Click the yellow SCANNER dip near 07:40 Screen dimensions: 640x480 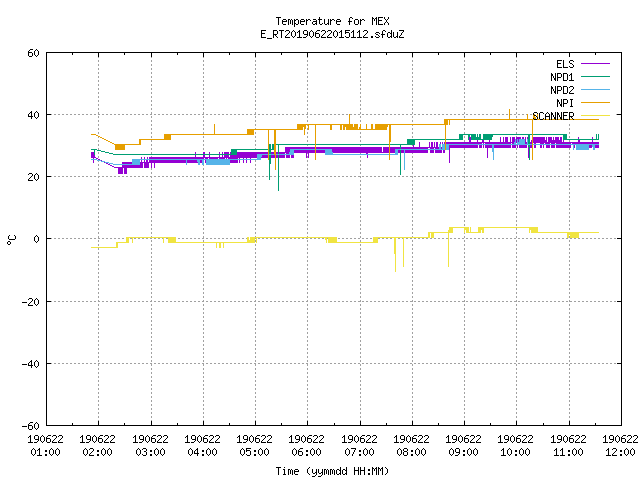coord(395,255)
